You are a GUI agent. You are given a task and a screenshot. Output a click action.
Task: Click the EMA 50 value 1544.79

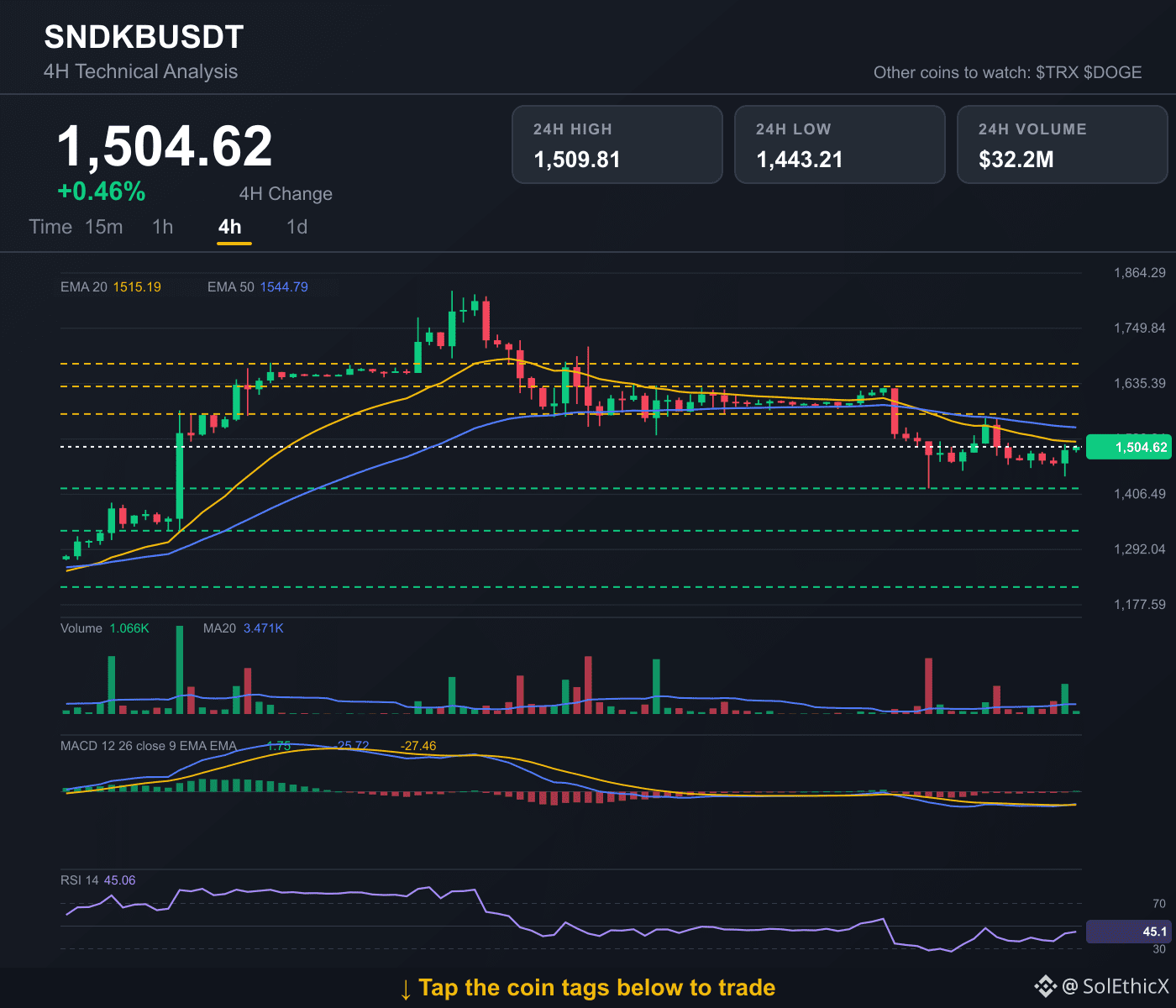click(x=284, y=287)
